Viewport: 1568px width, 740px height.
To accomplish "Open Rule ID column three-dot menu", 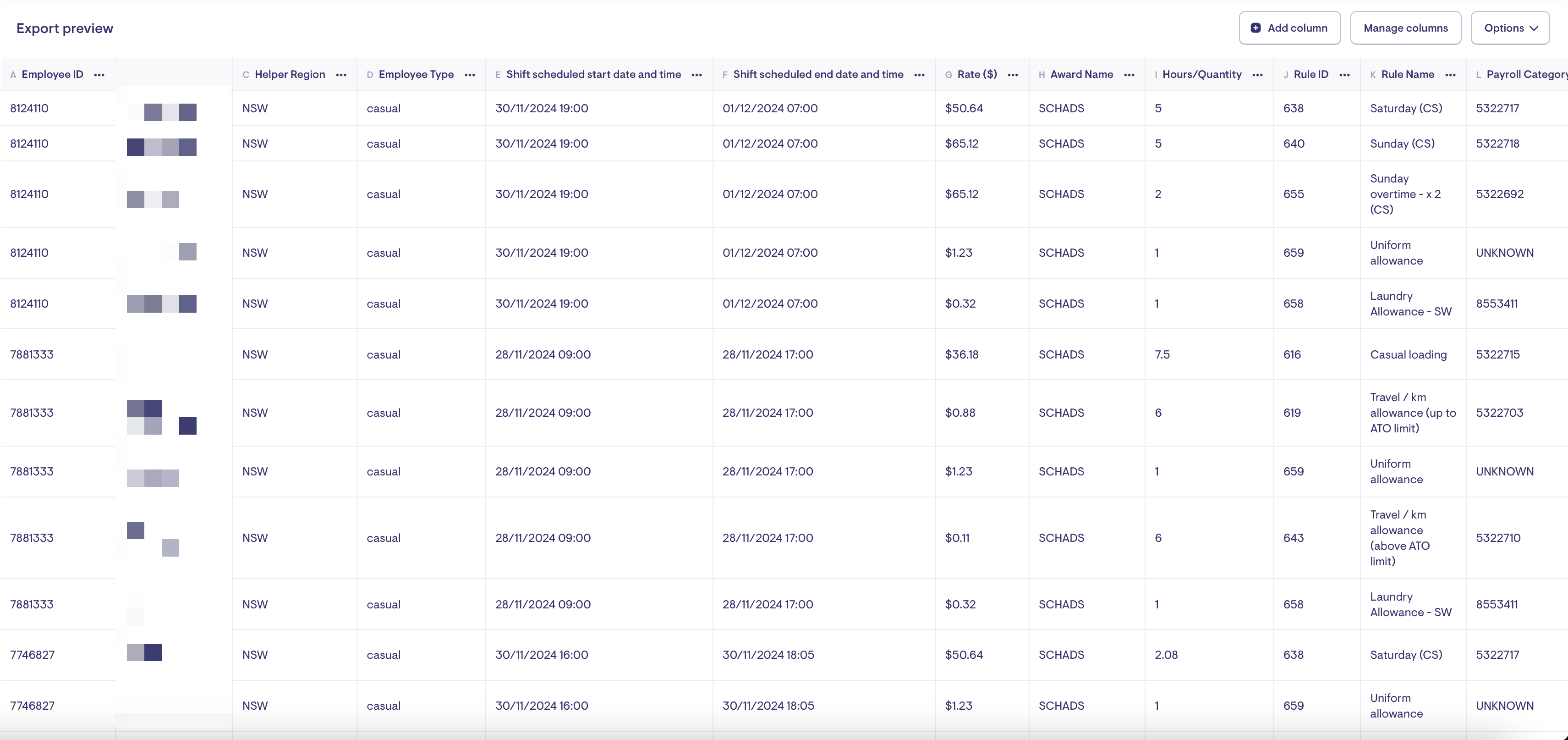I will [1344, 74].
